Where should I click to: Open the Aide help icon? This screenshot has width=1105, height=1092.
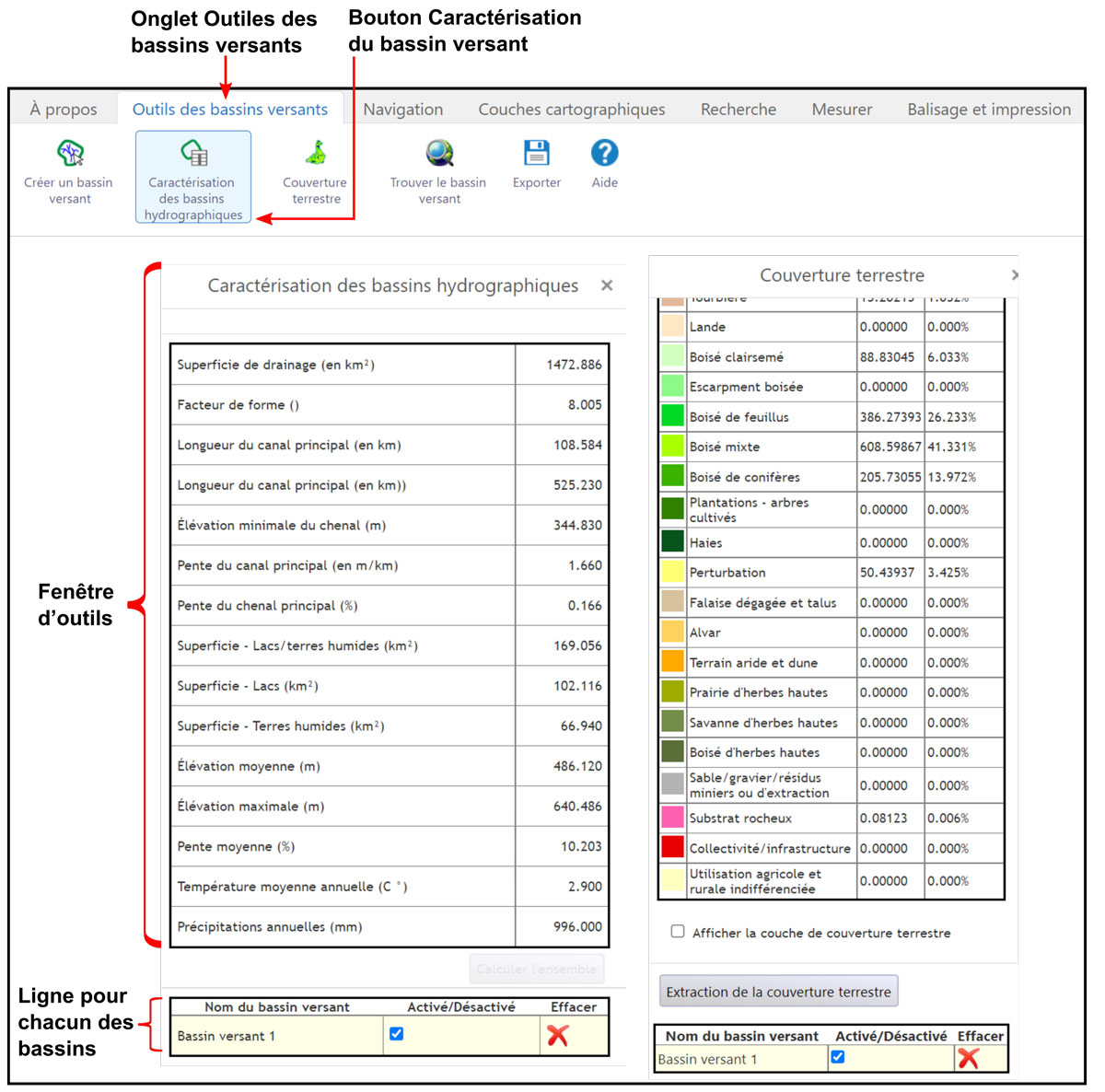coord(604,153)
